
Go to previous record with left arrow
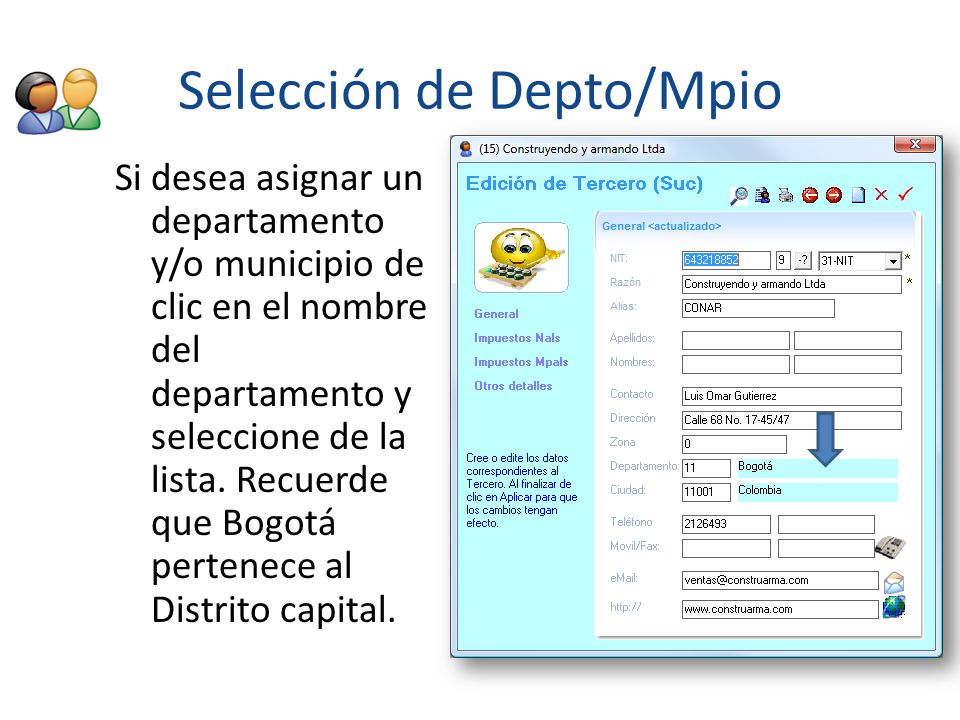[x=810, y=195]
